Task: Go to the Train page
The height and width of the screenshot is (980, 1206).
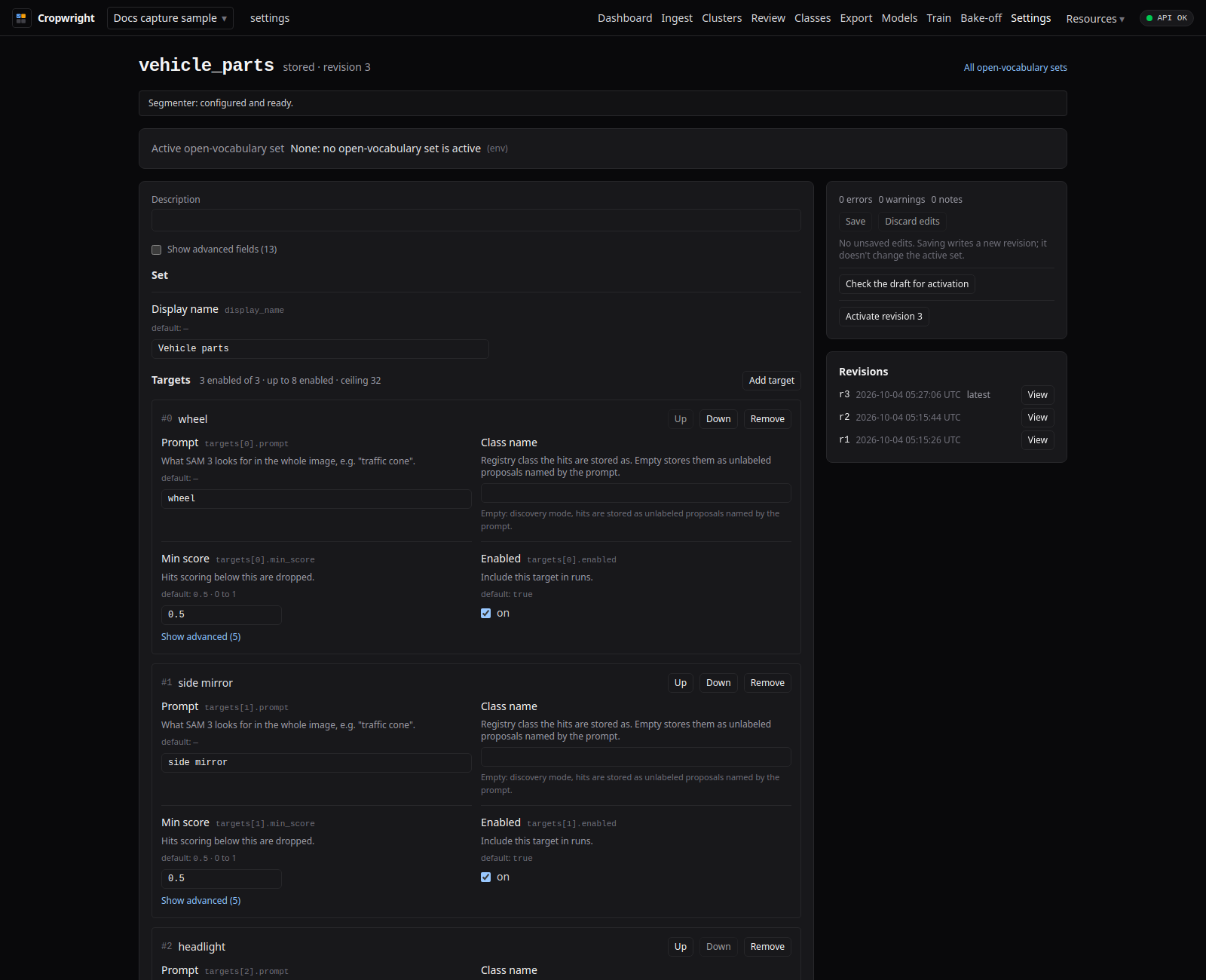Action: 939,18
